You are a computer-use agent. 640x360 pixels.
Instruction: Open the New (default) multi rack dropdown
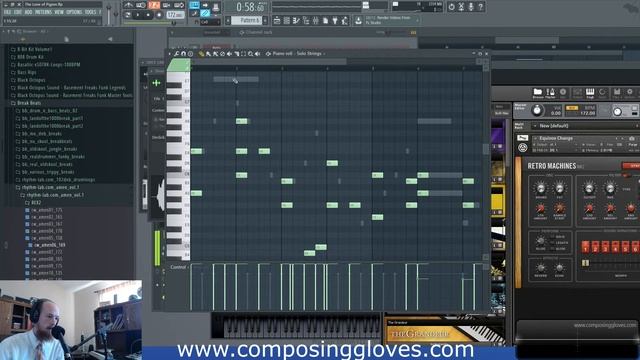[586, 126]
